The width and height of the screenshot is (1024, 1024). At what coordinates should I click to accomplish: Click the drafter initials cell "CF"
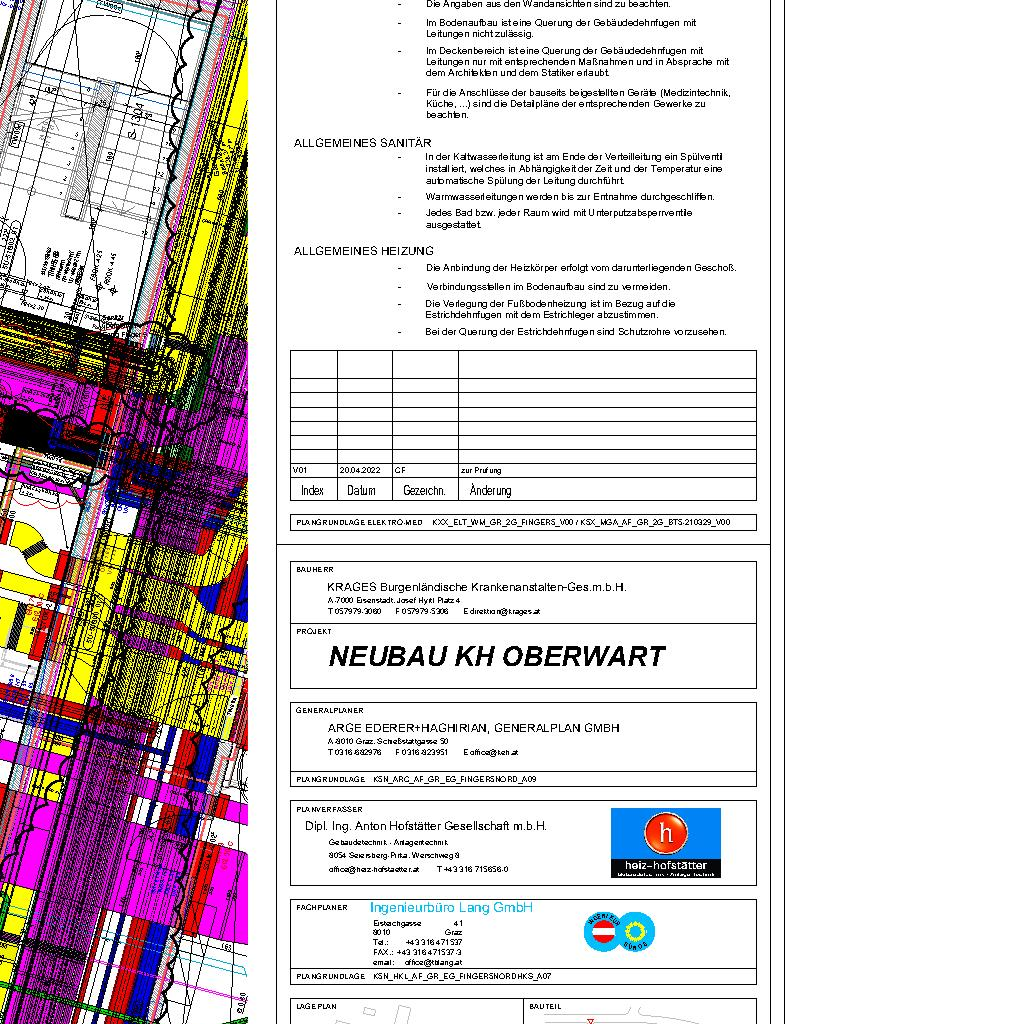click(x=400, y=470)
